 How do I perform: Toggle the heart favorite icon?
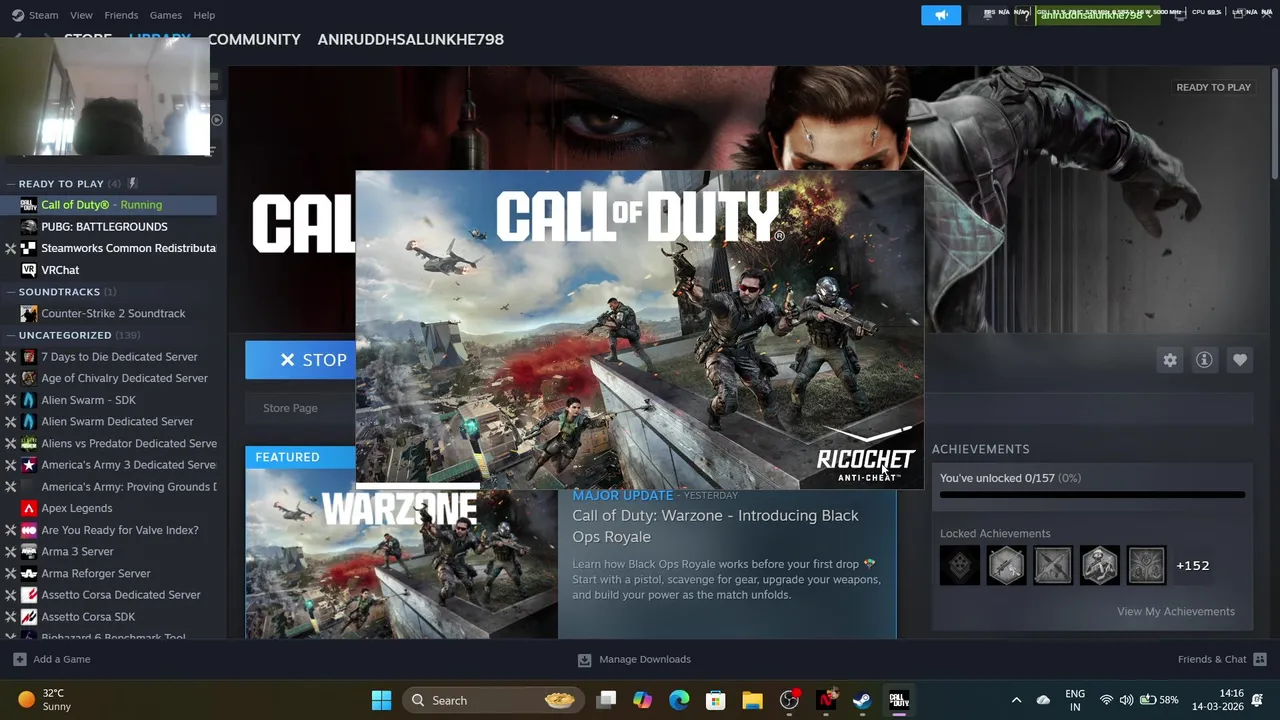1240,360
